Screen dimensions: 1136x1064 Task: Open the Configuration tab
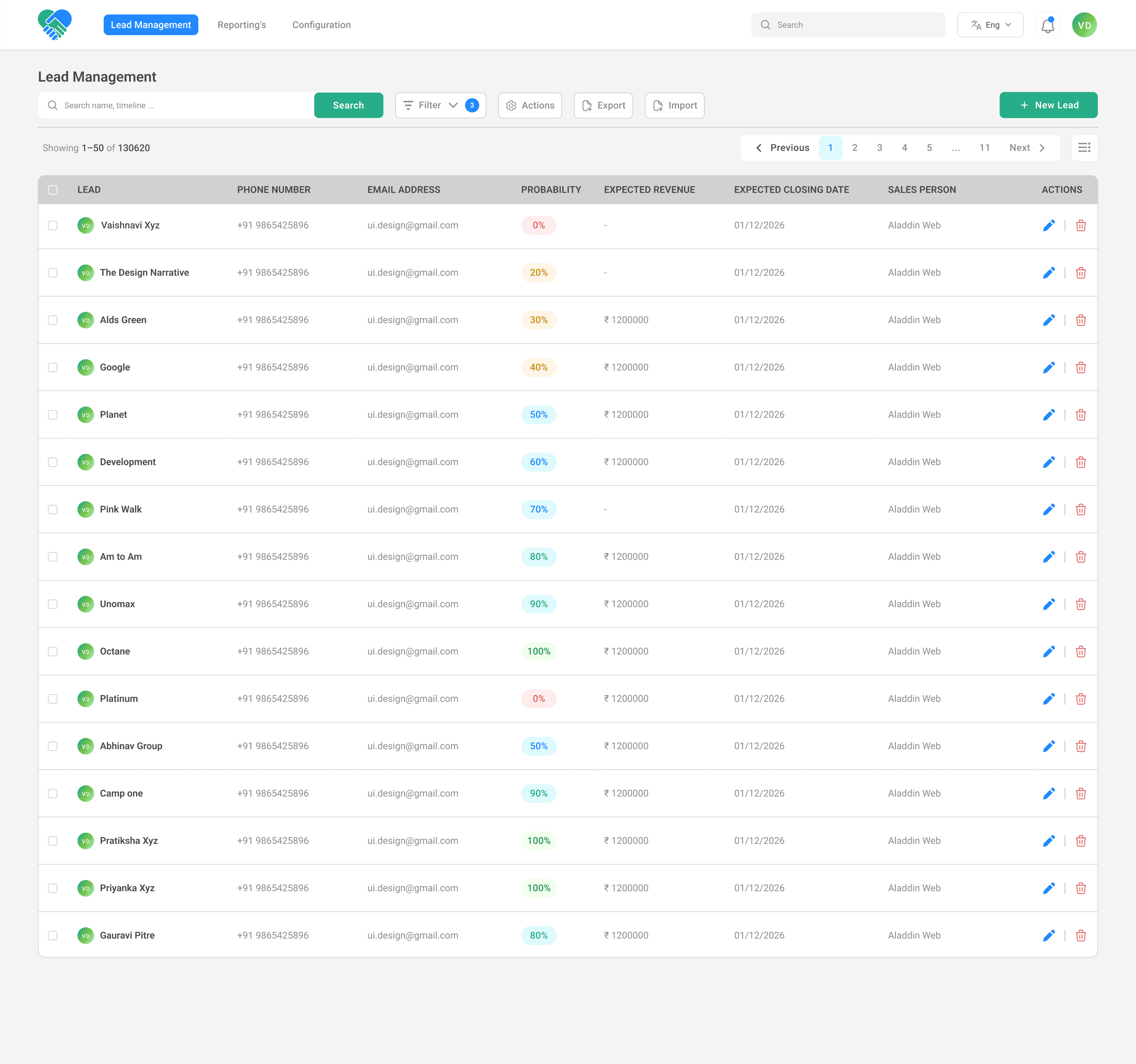[321, 25]
